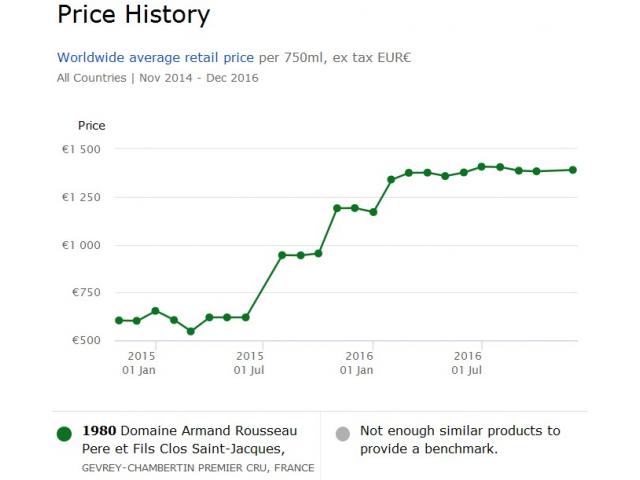Screen dimensions: 640x480
Task: Select the last data point of the line
Action: (x=573, y=170)
